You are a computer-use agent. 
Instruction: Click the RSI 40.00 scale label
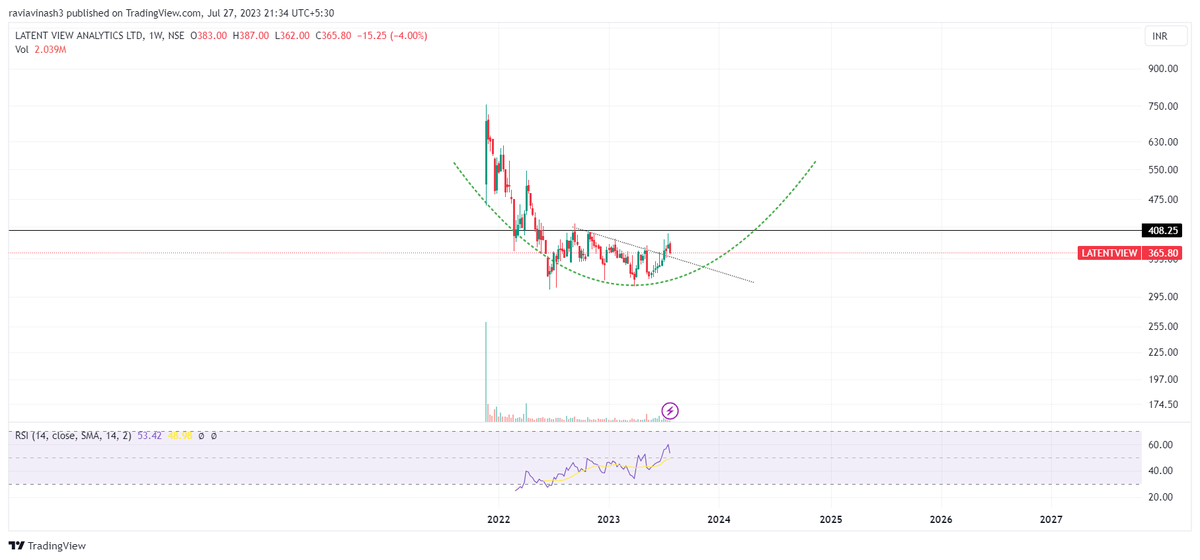click(x=1160, y=471)
